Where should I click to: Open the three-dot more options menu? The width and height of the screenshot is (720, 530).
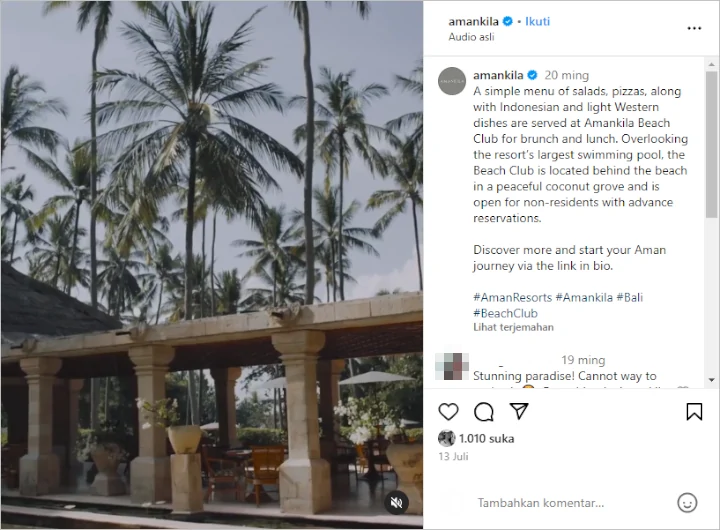point(694,28)
